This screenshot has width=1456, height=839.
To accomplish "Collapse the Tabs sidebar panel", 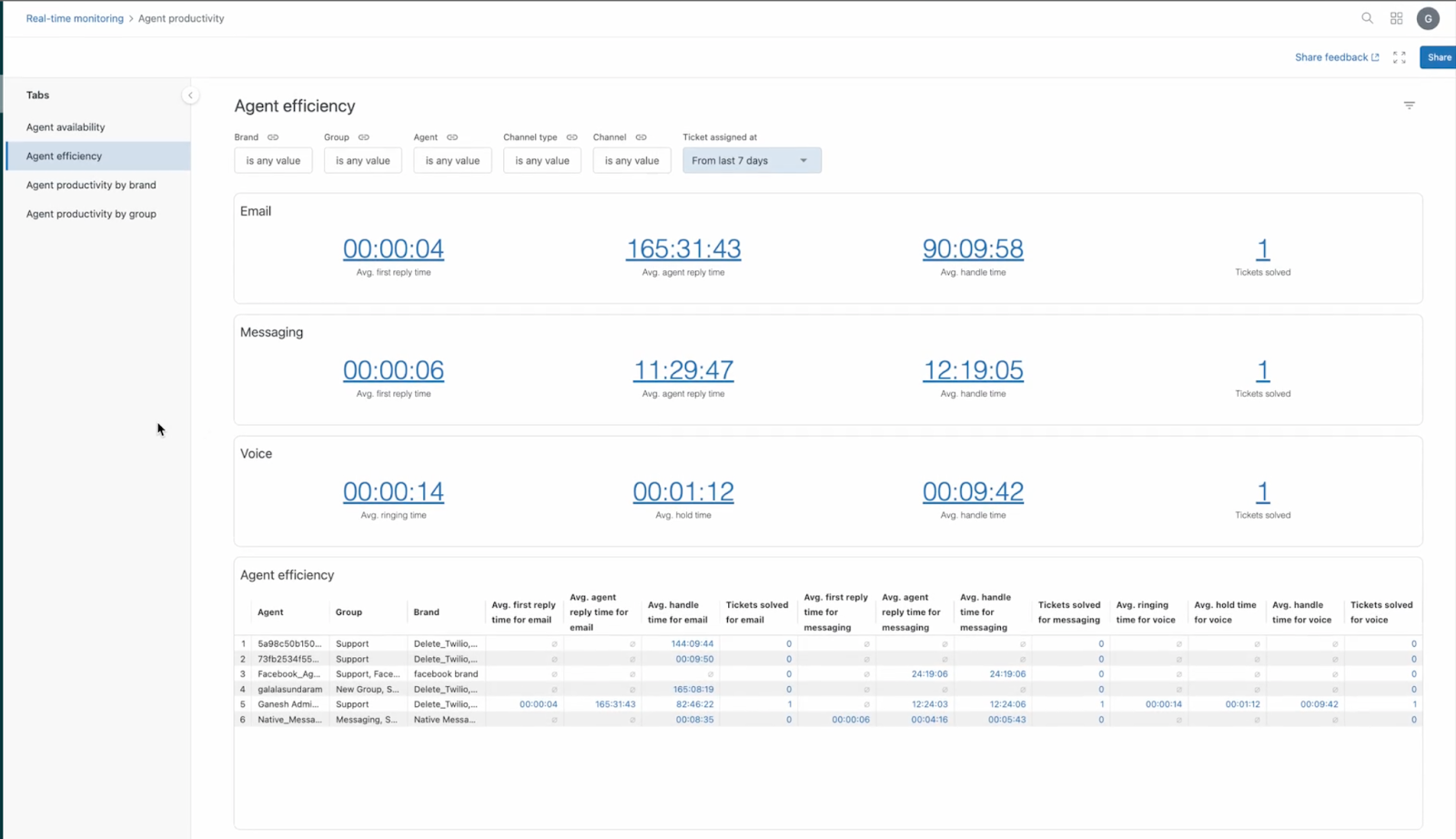I will [x=190, y=96].
